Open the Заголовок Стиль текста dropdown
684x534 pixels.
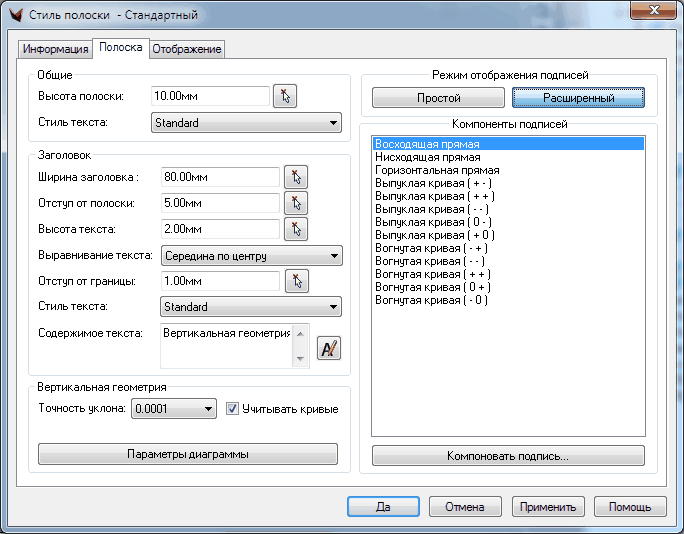[x=251, y=307]
